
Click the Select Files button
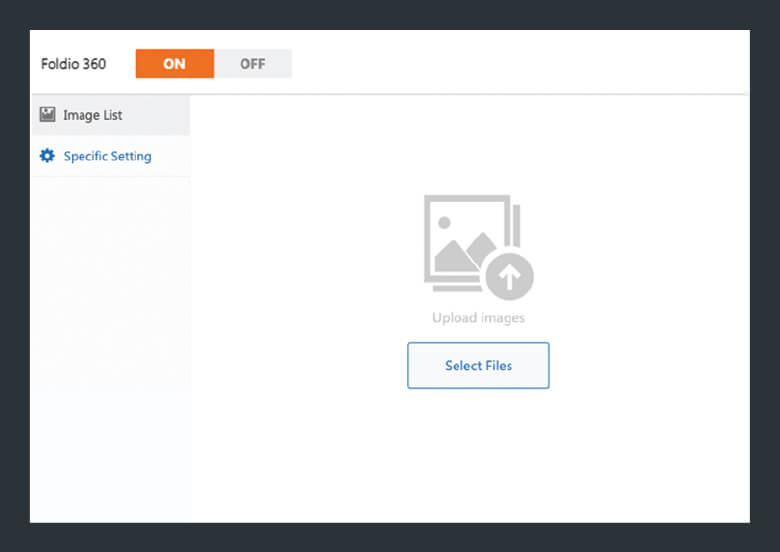click(x=478, y=366)
